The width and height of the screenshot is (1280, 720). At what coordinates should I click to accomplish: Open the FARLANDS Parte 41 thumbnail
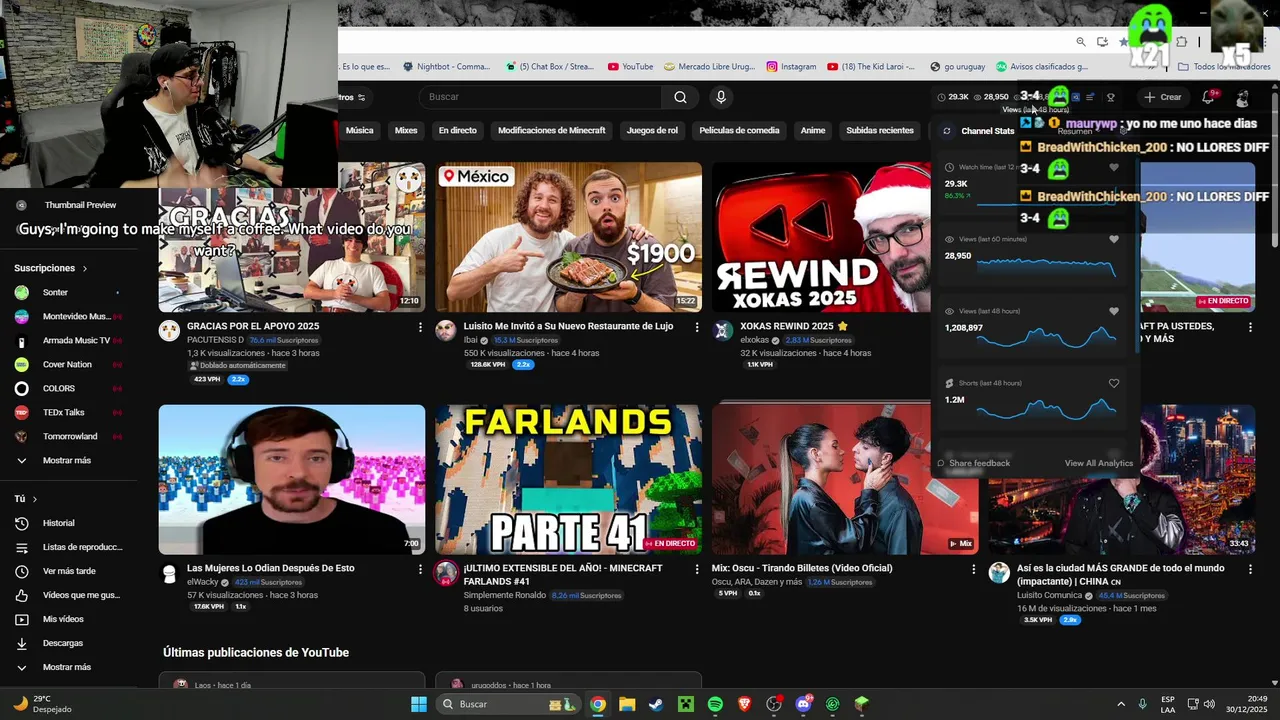568,479
